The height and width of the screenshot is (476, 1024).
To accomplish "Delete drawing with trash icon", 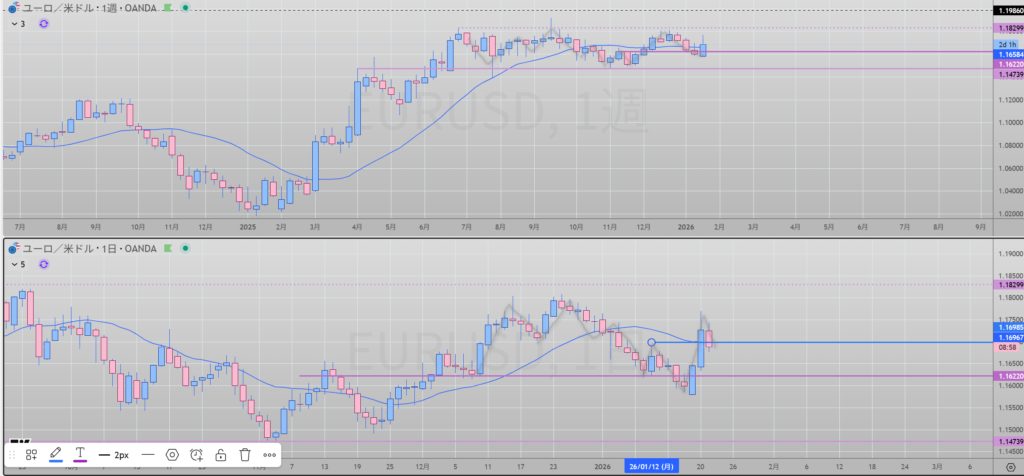I will click(x=245, y=454).
